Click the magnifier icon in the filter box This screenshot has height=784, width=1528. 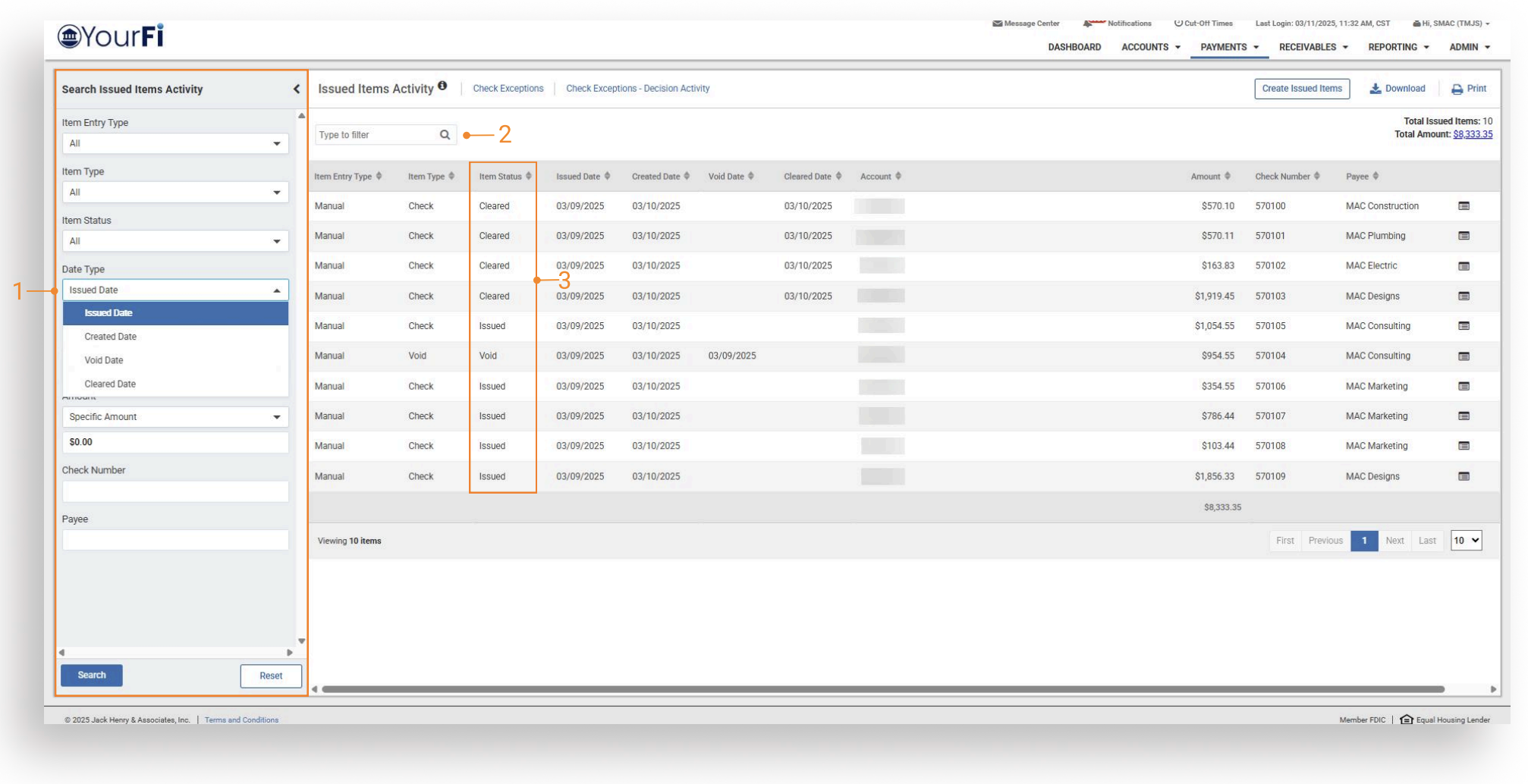click(x=445, y=135)
